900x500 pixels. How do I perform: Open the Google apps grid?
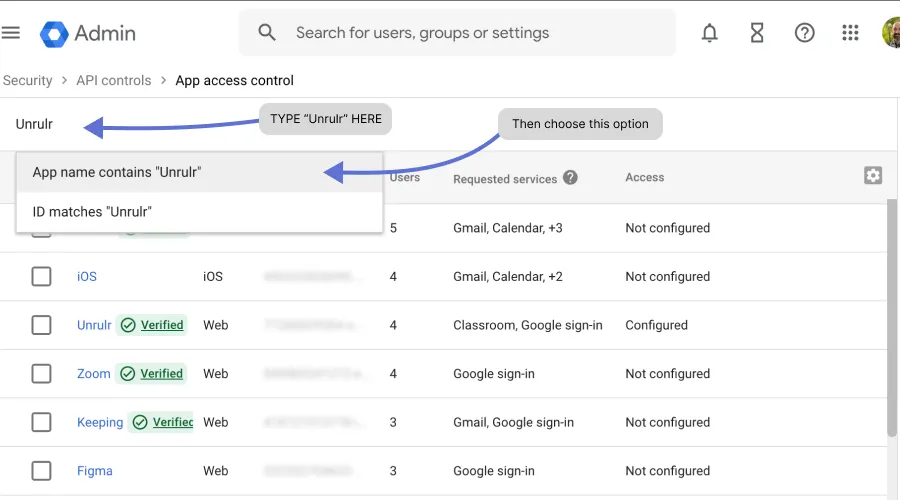click(x=850, y=33)
